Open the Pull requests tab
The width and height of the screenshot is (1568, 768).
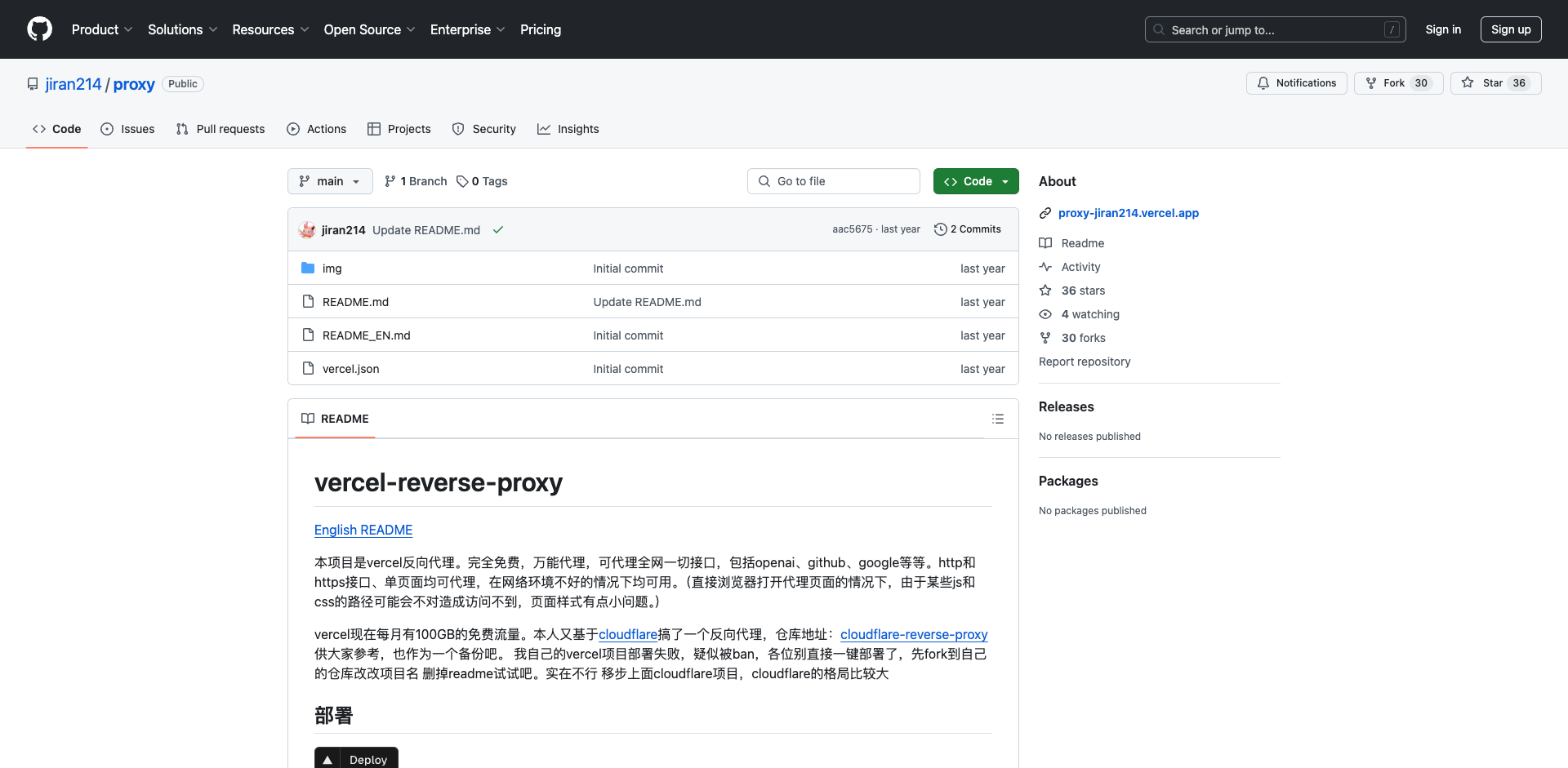[220, 129]
